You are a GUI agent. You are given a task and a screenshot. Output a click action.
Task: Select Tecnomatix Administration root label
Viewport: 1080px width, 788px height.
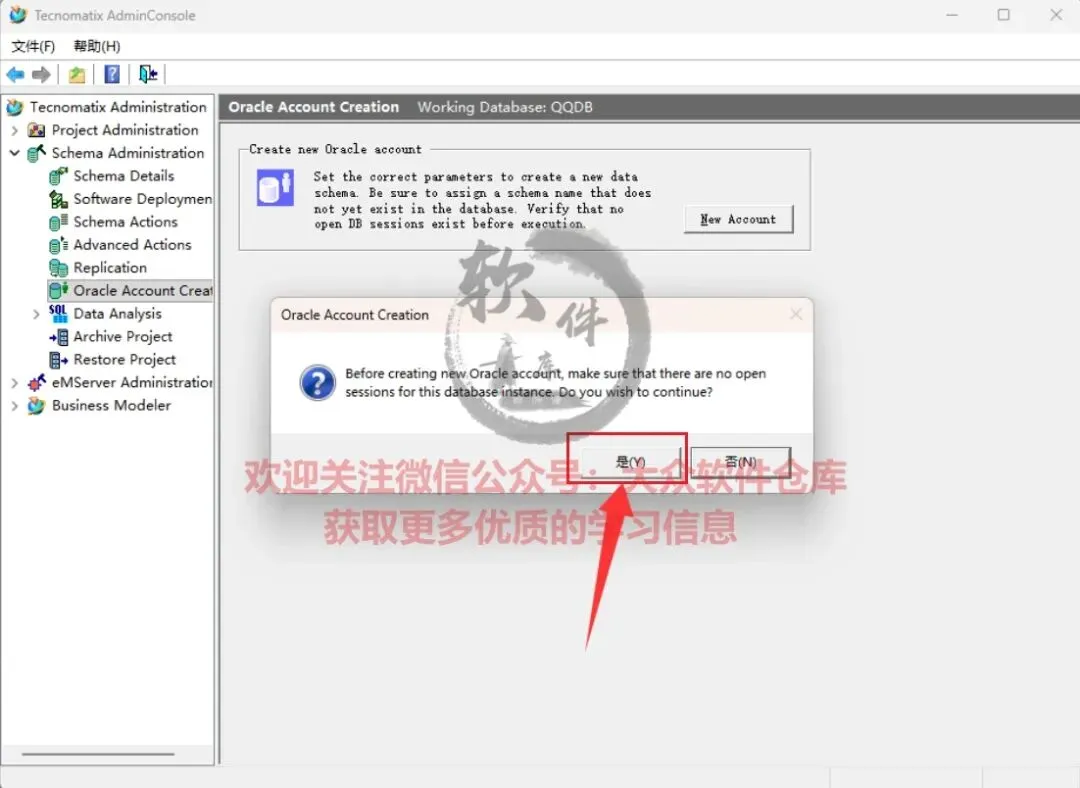pos(118,107)
